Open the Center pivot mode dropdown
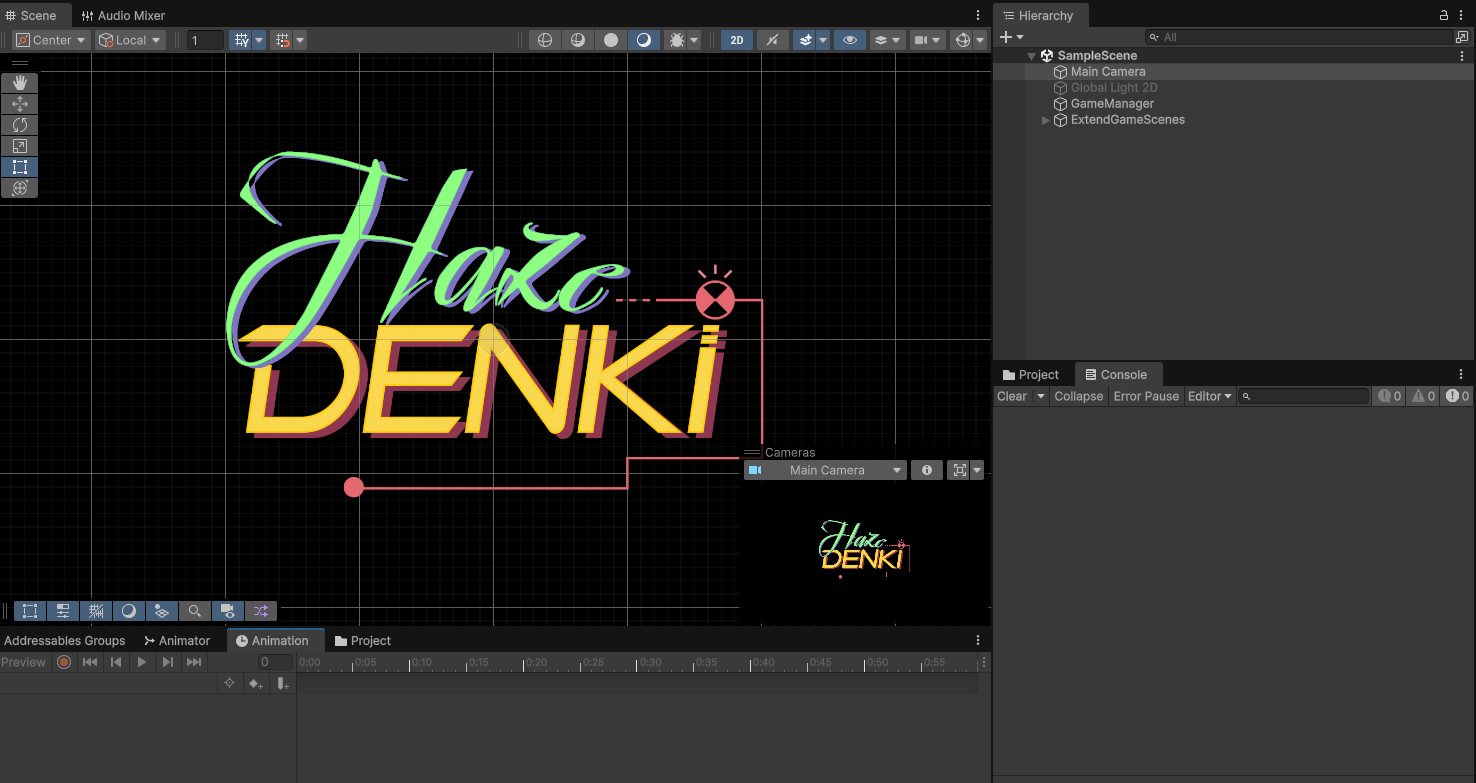The height and width of the screenshot is (783, 1476). (50, 40)
